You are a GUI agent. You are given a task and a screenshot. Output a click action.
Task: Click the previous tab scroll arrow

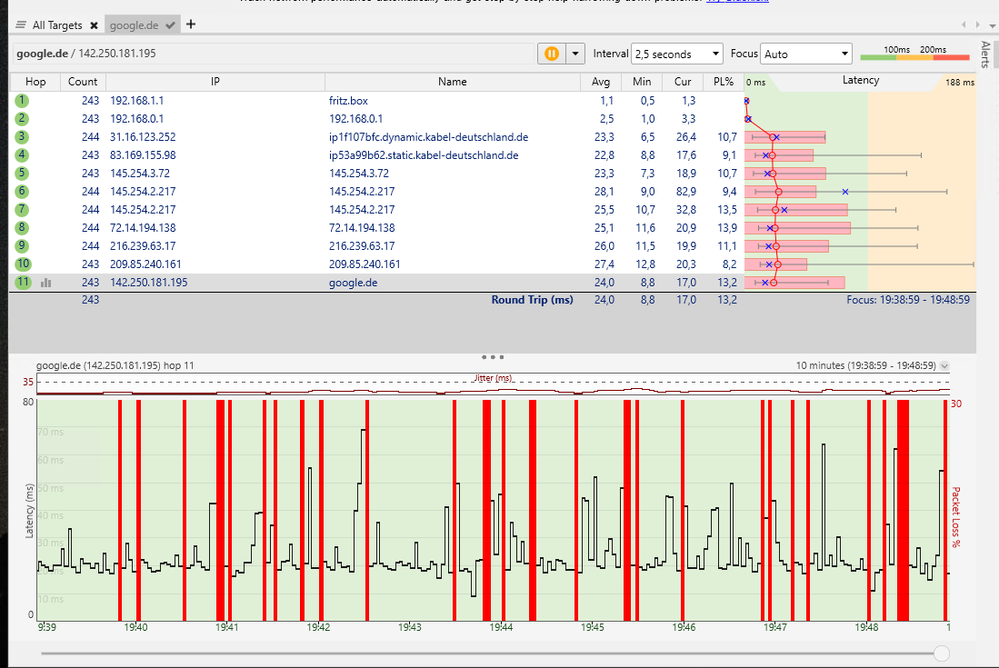coord(964,25)
